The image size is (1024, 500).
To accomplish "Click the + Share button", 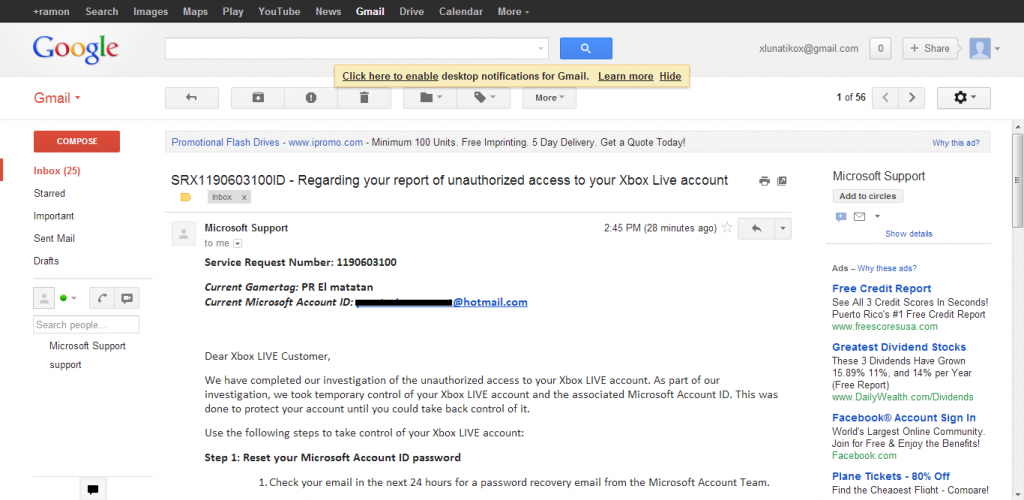I will point(930,48).
